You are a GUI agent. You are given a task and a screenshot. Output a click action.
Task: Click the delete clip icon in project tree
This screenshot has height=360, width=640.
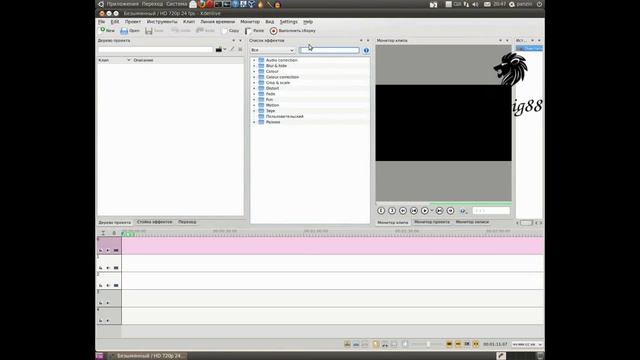click(x=240, y=49)
